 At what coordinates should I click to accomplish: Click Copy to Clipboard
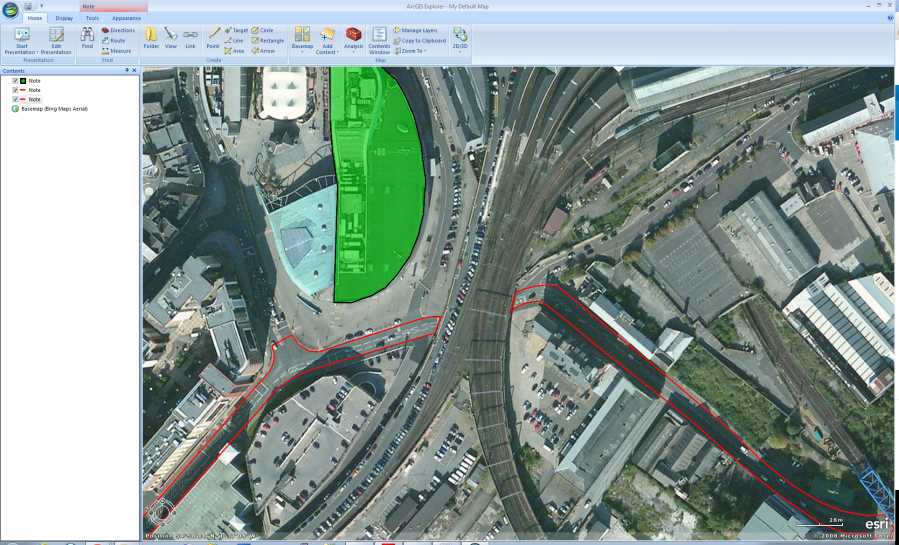[x=420, y=41]
